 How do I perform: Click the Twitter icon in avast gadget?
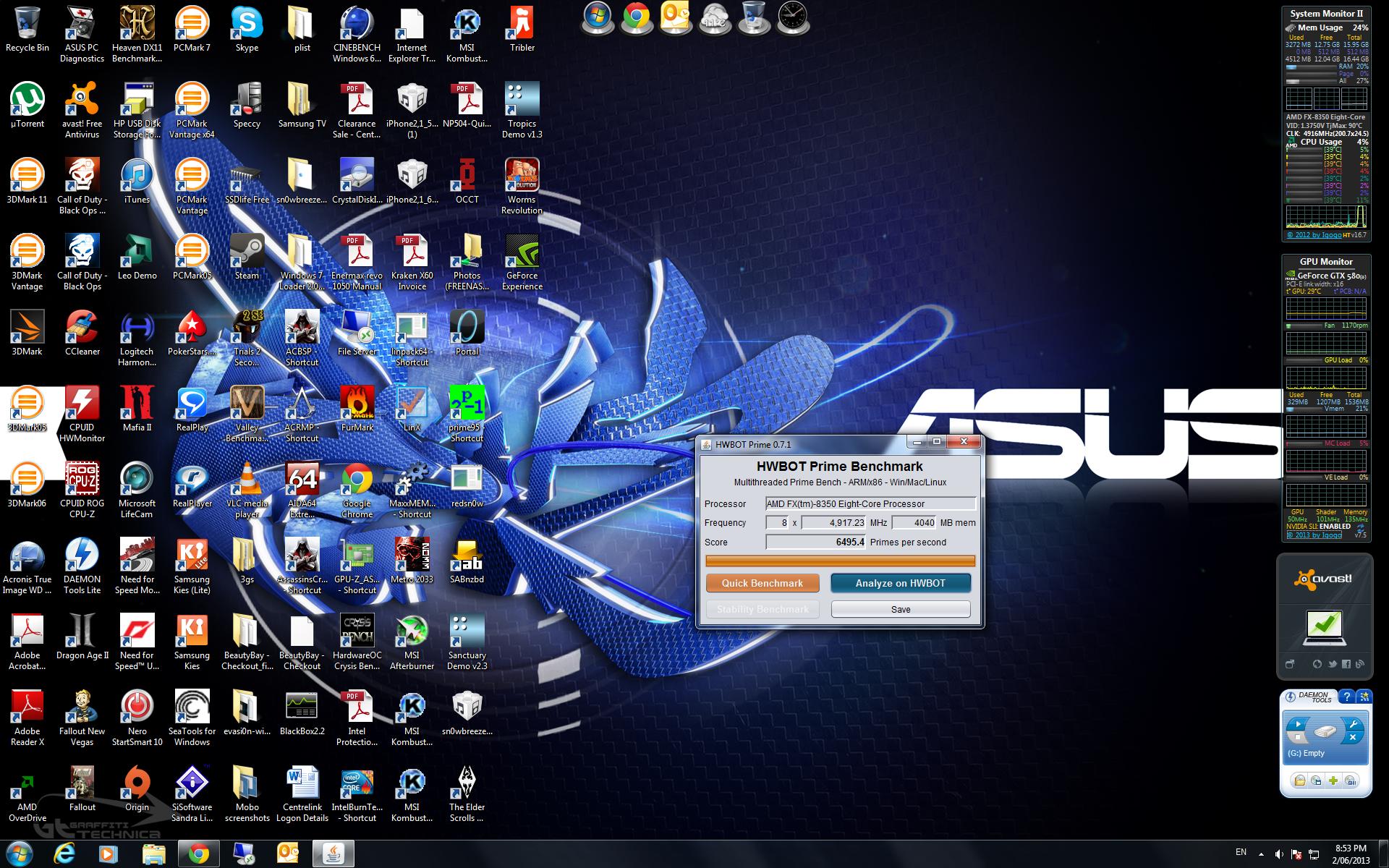(x=1332, y=664)
